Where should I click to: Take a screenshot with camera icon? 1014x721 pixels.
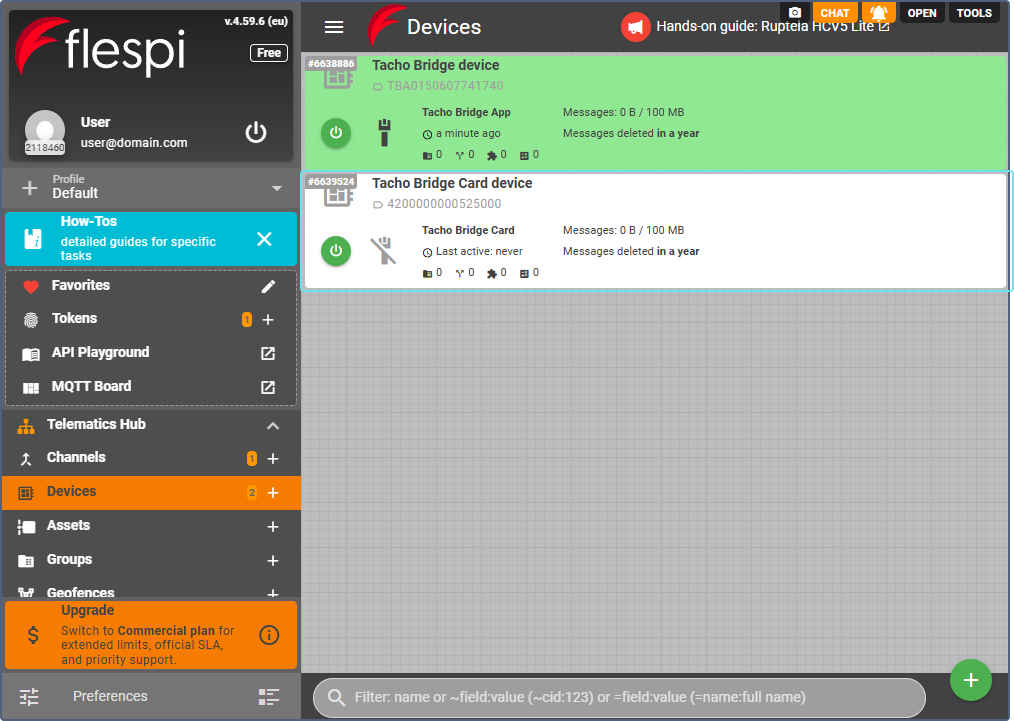pos(795,12)
